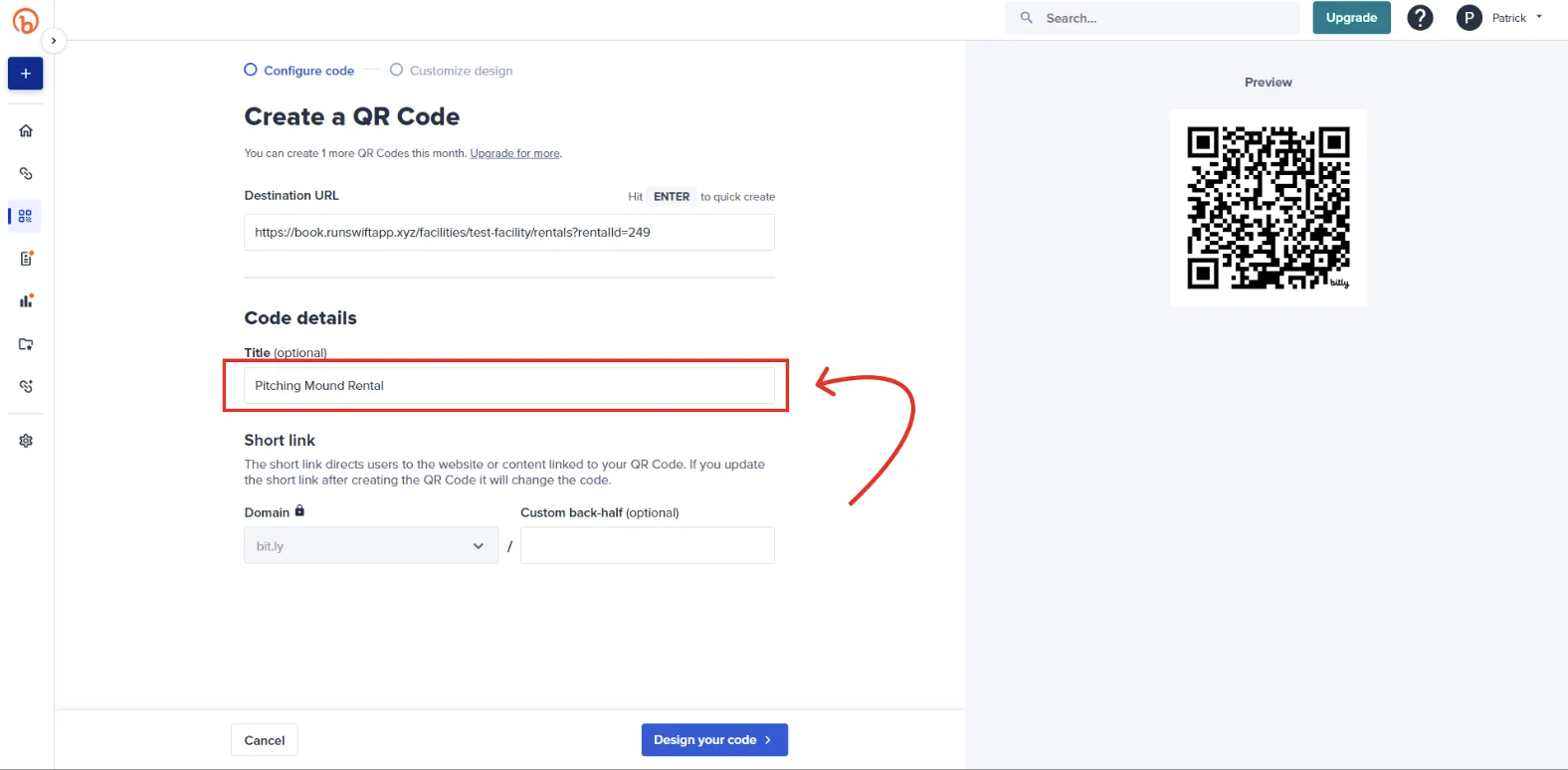
Task: Open the Patrick account dropdown arrow
Action: 1539,17
